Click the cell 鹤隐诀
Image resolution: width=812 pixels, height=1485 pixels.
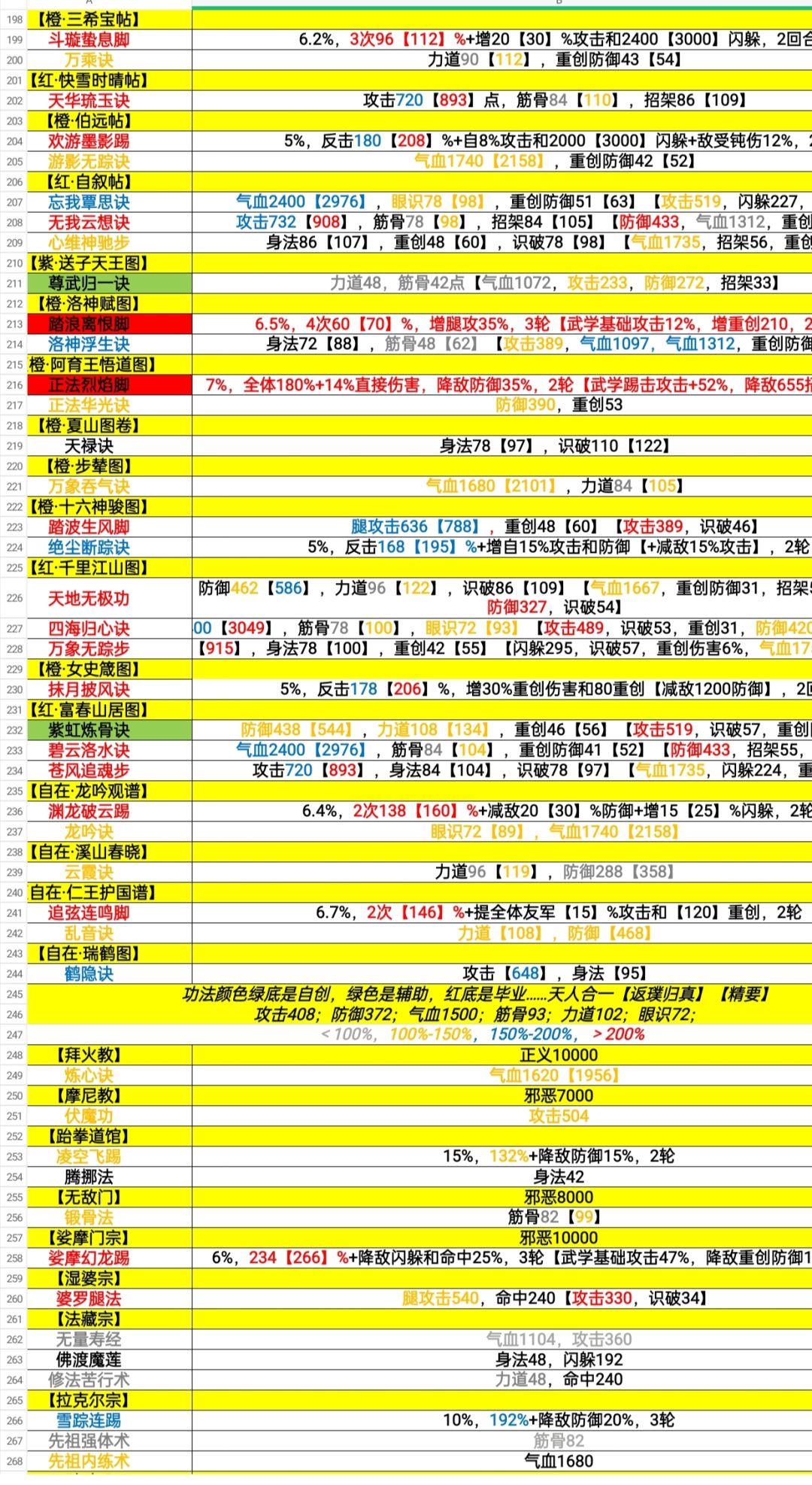coord(110,973)
